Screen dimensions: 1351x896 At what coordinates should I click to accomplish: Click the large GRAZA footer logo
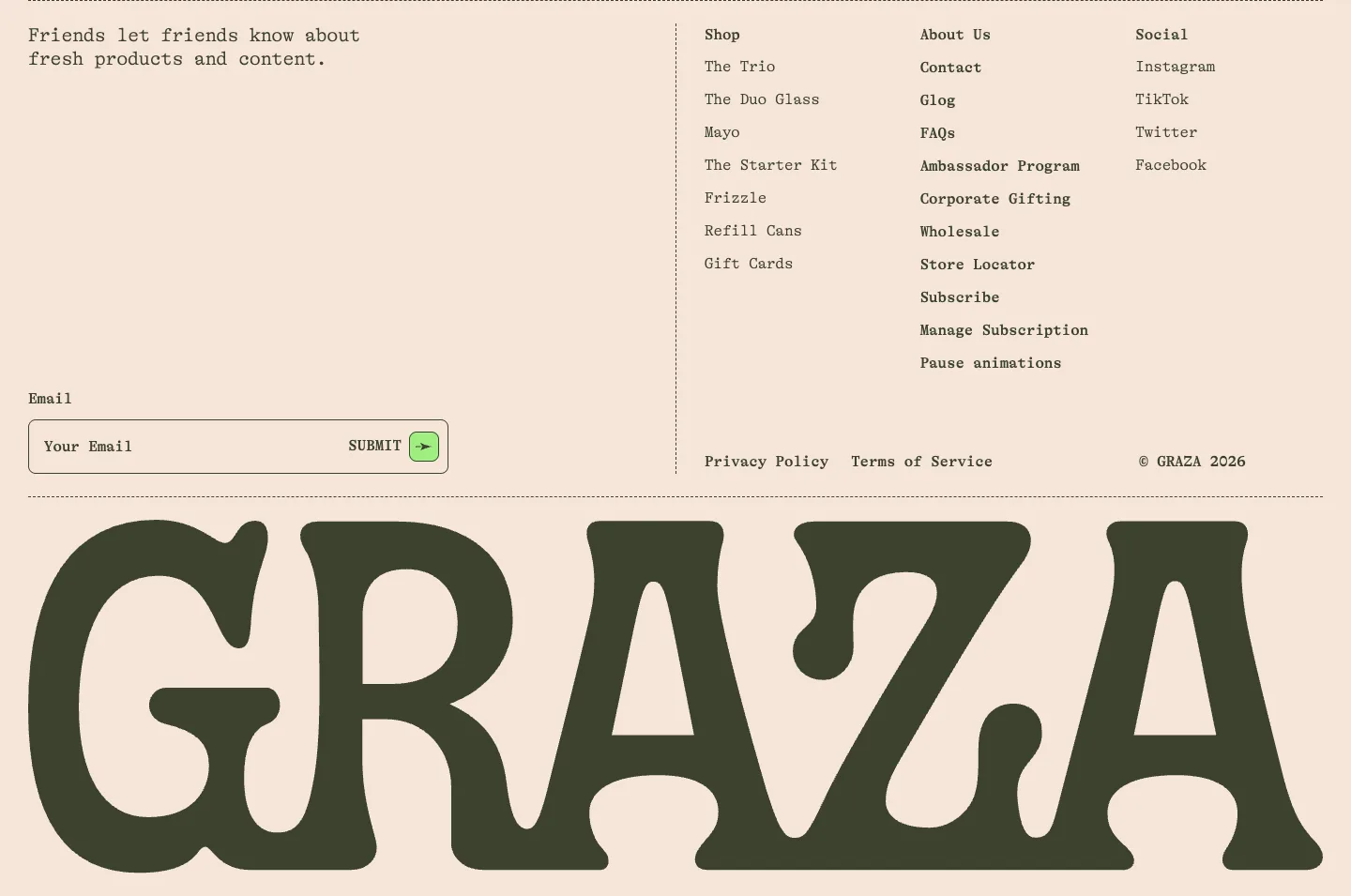[675, 695]
